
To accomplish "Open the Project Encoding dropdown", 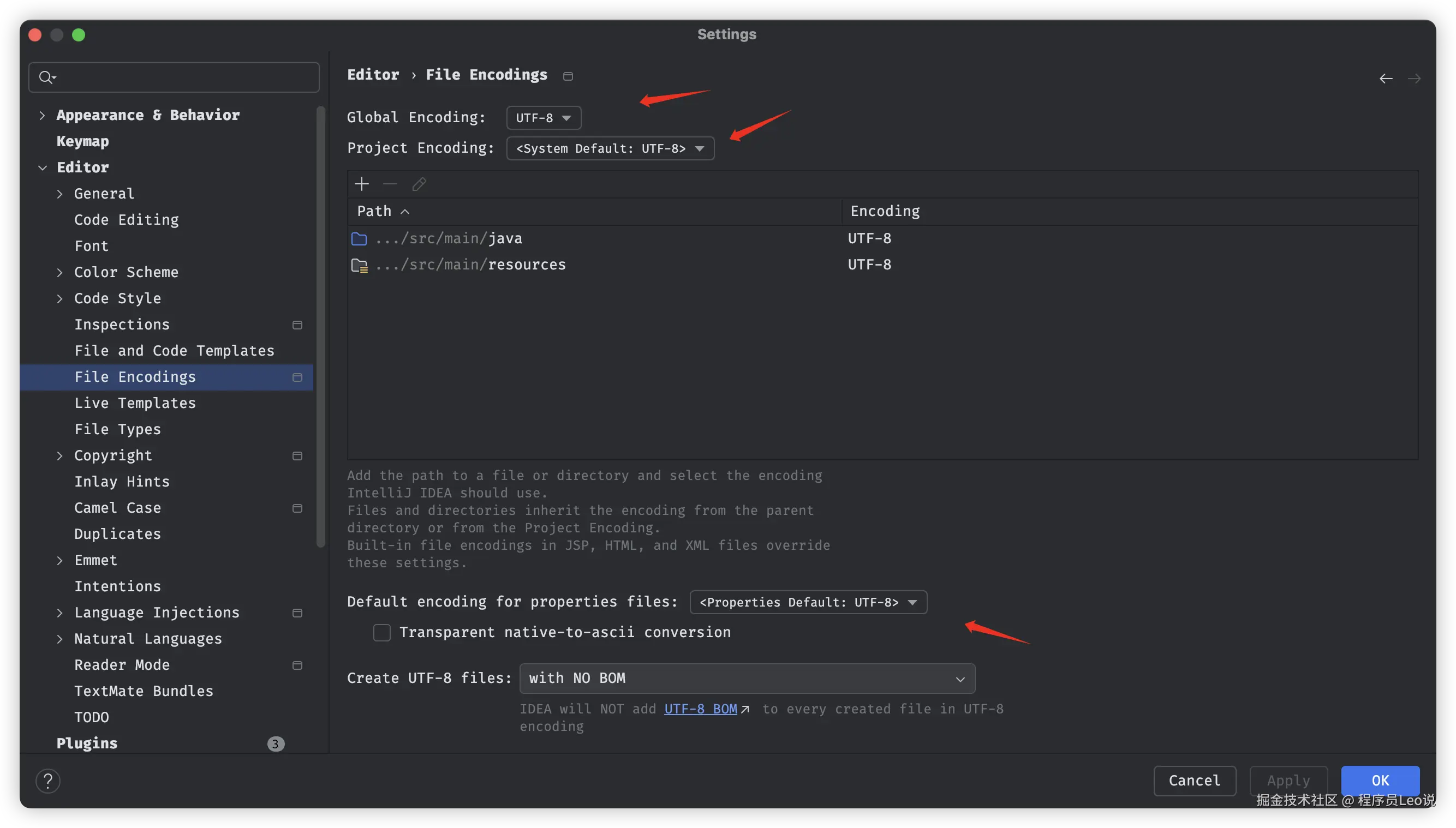I will tap(610, 148).
